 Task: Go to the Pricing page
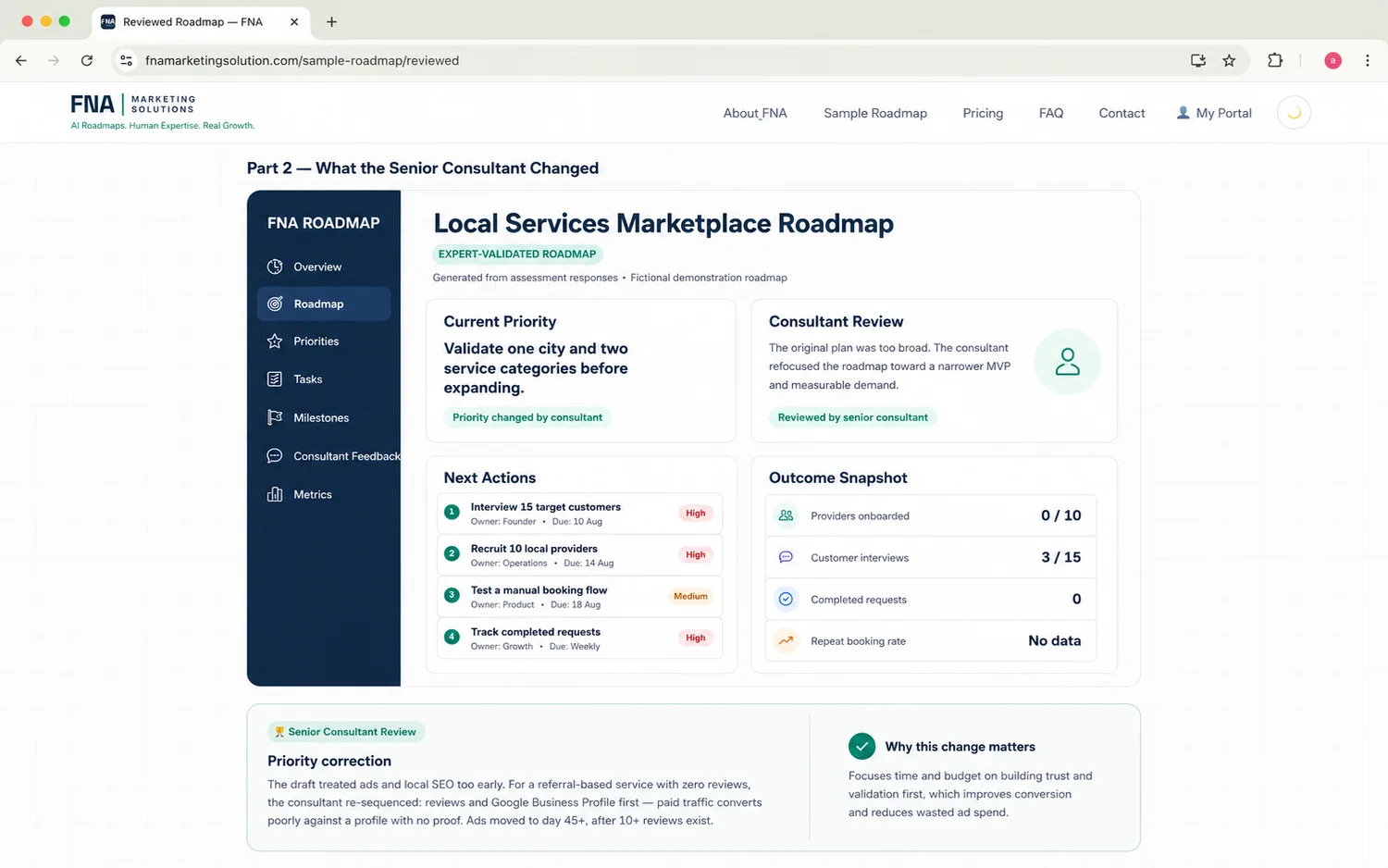pyautogui.click(x=983, y=113)
